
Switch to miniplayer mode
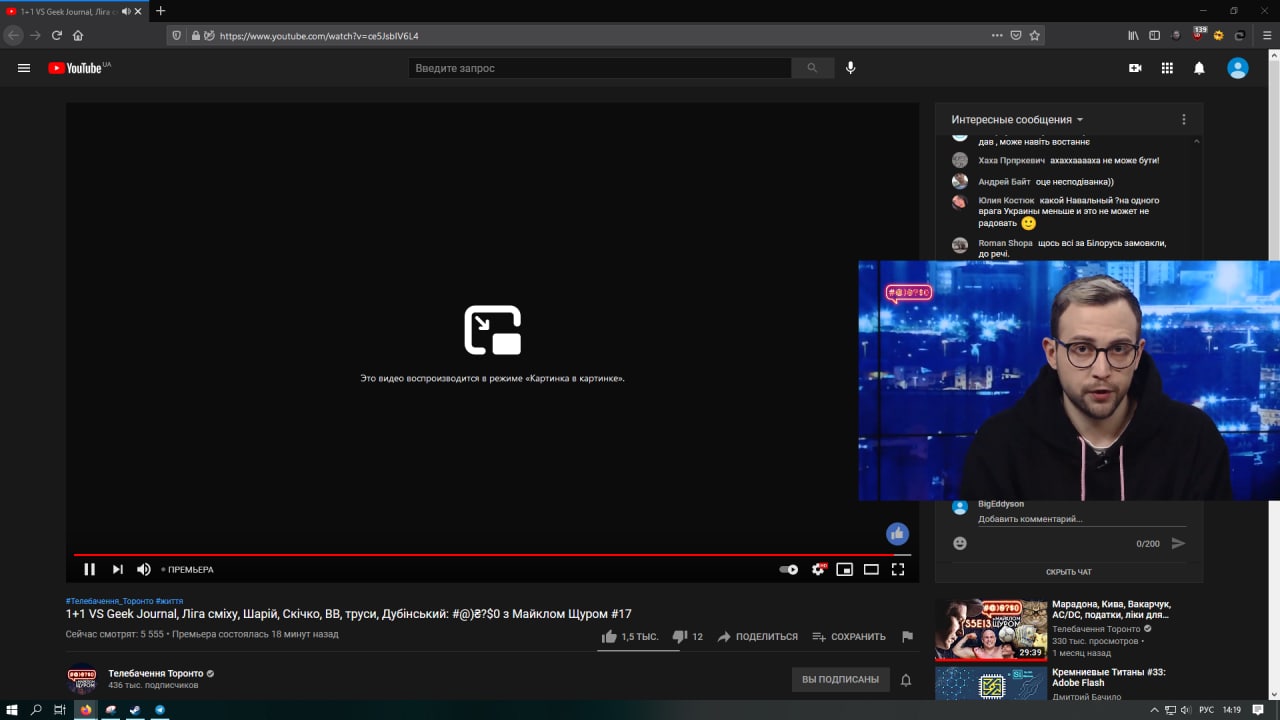click(845, 569)
